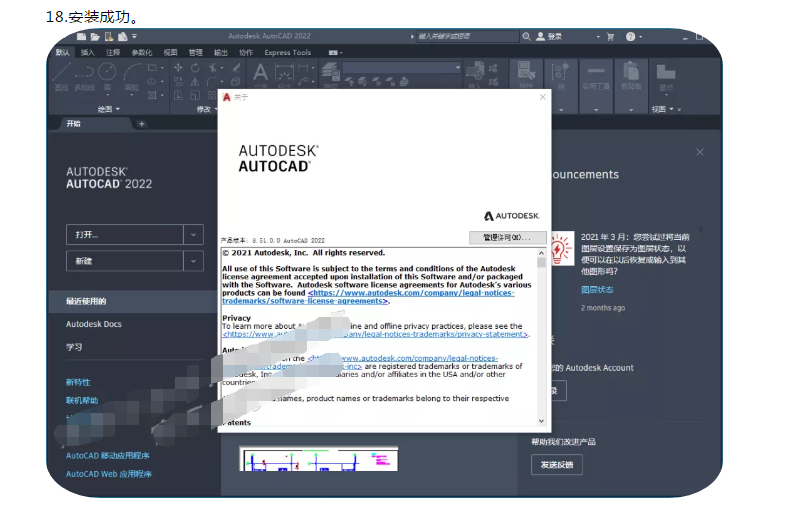
Task: Click the Base view (基点) icon
Action: [666, 72]
